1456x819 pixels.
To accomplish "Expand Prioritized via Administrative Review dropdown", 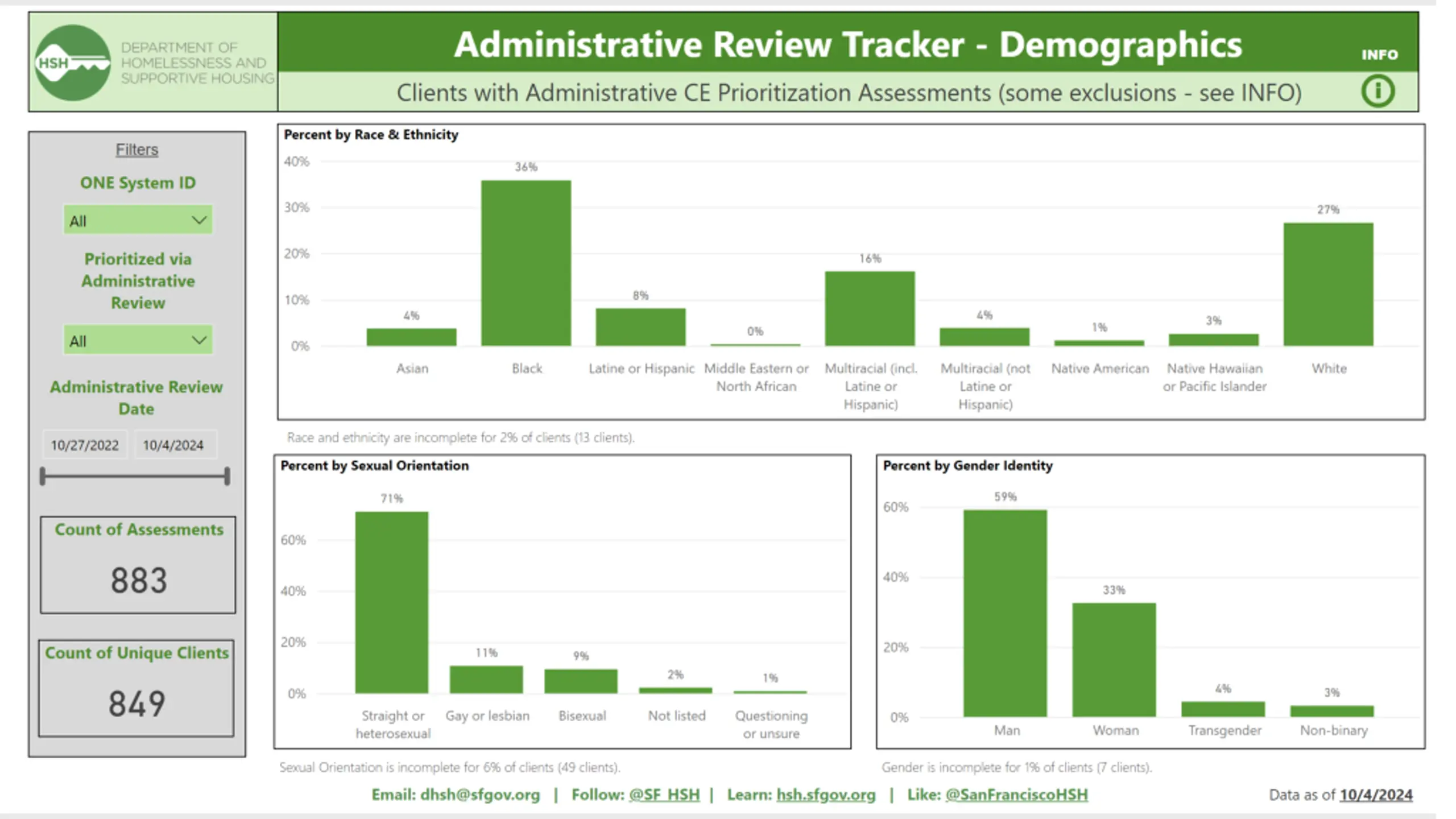I will (x=138, y=340).
